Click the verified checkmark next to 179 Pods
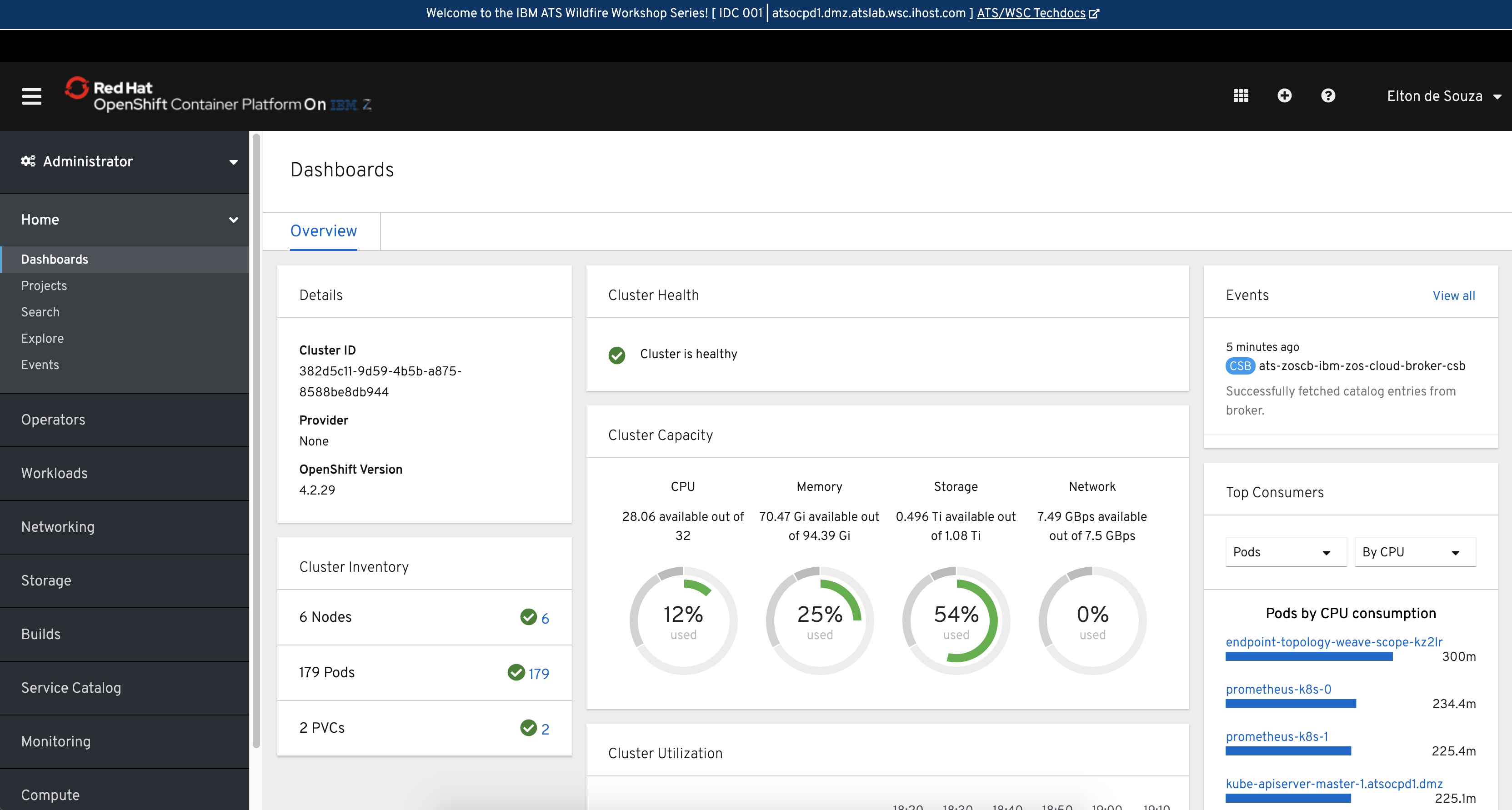Viewport: 1512px width, 810px height. coord(516,672)
